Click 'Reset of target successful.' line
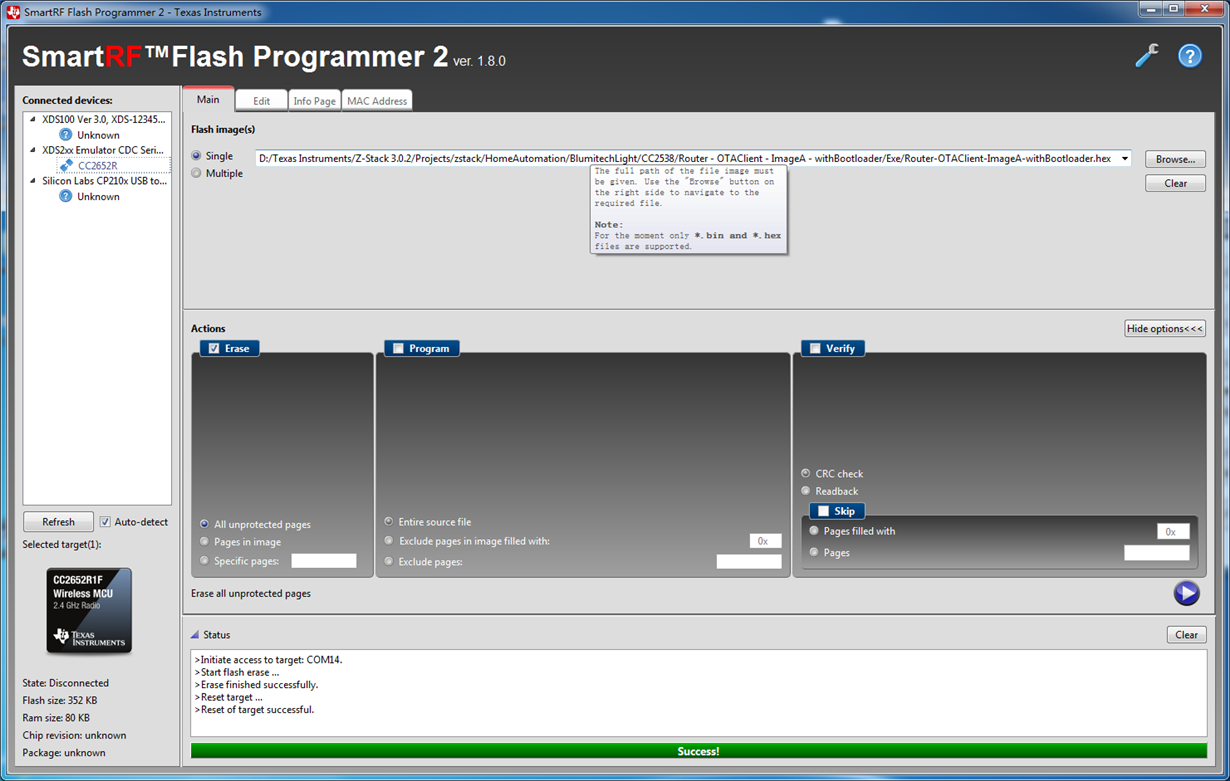This screenshot has height=781, width=1230. pyautogui.click(x=254, y=710)
